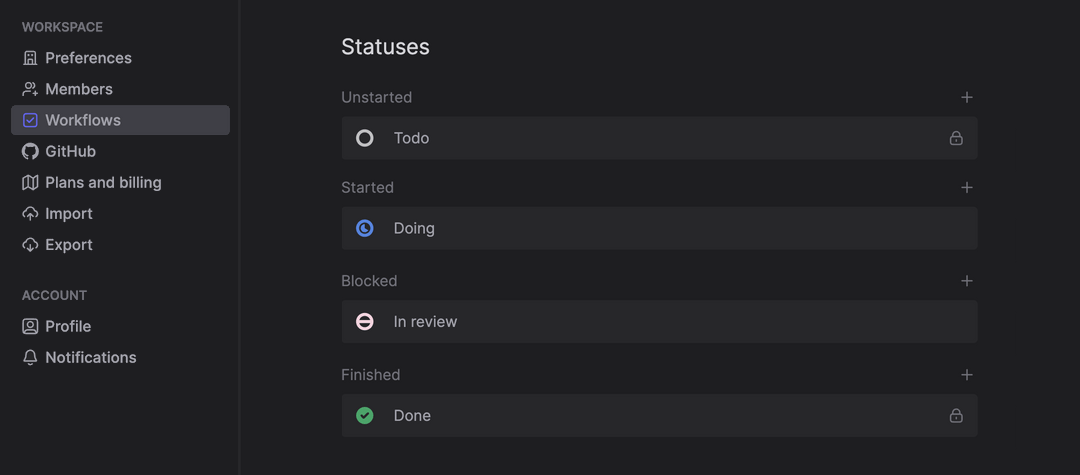Add a new Blocked status
The height and width of the screenshot is (475, 1080).
tap(966, 281)
